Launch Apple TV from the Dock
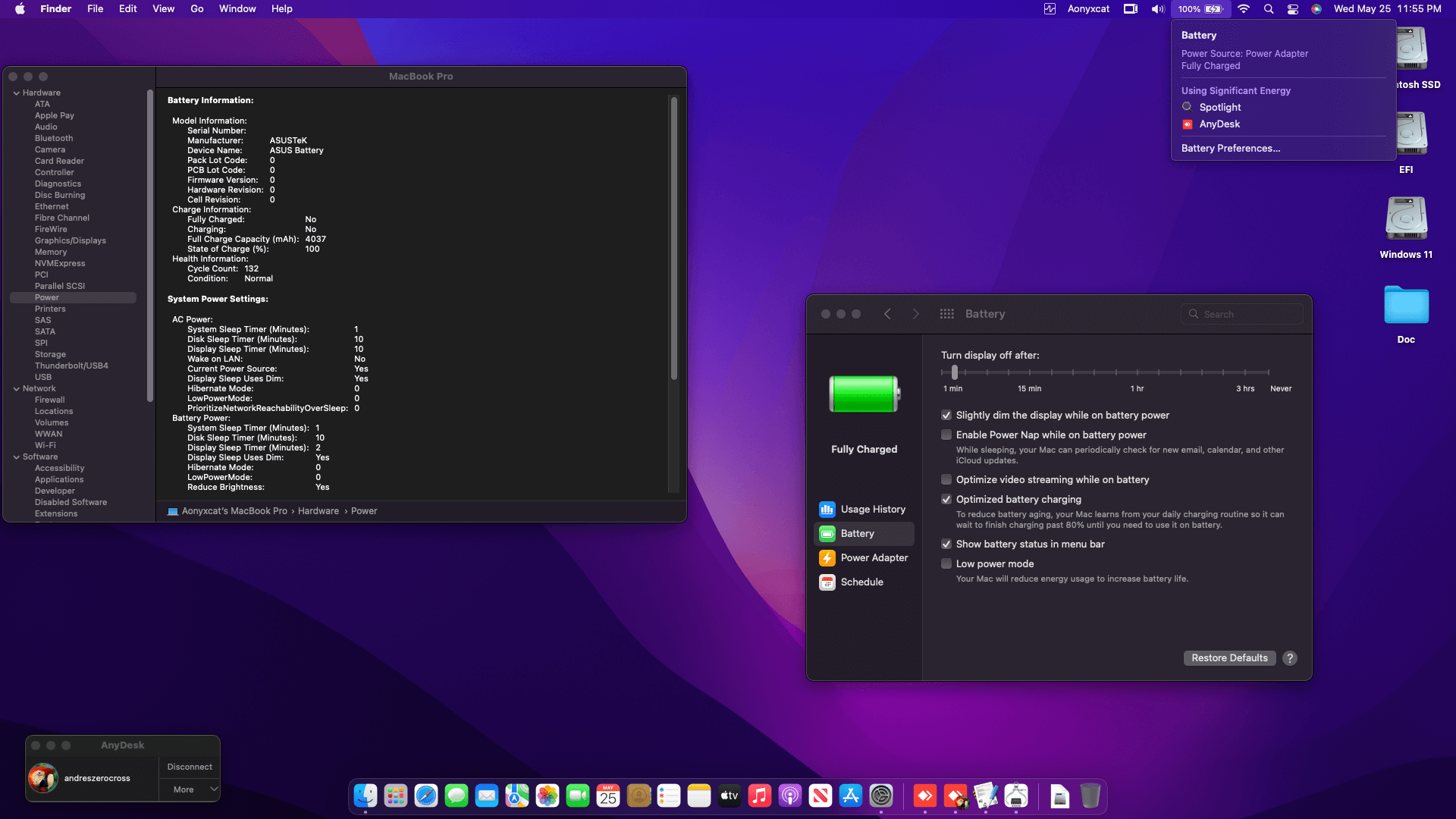The image size is (1456, 819). click(730, 795)
